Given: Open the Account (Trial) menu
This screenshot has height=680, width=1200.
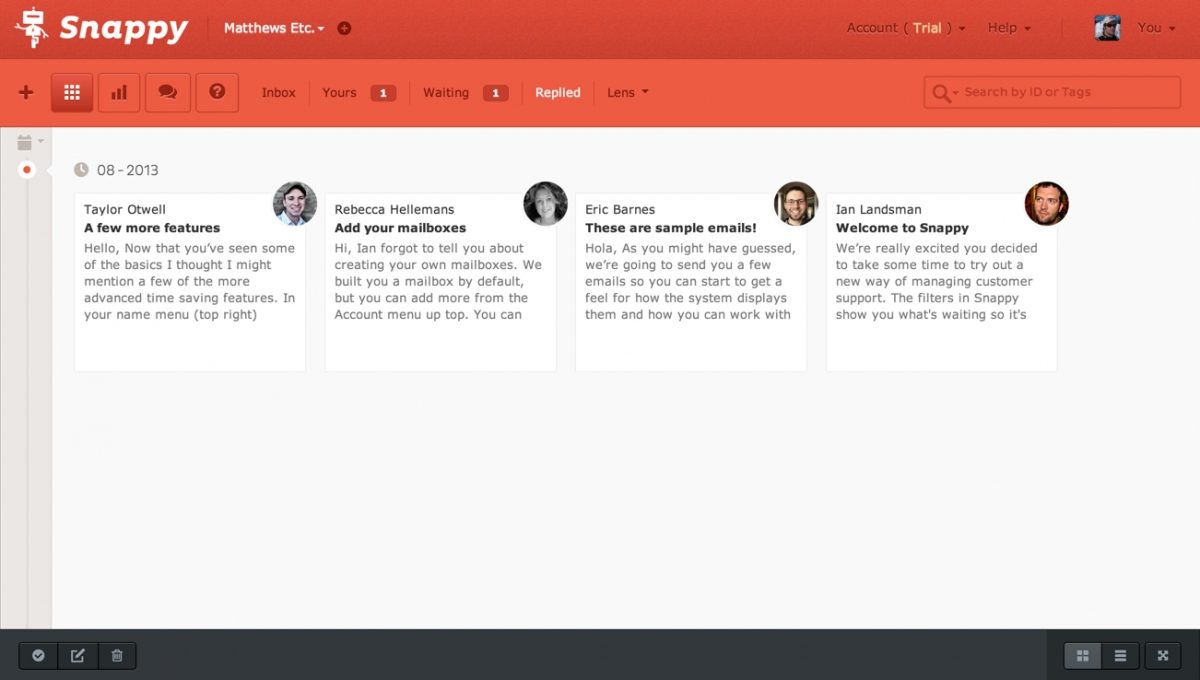Looking at the screenshot, I should point(906,28).
